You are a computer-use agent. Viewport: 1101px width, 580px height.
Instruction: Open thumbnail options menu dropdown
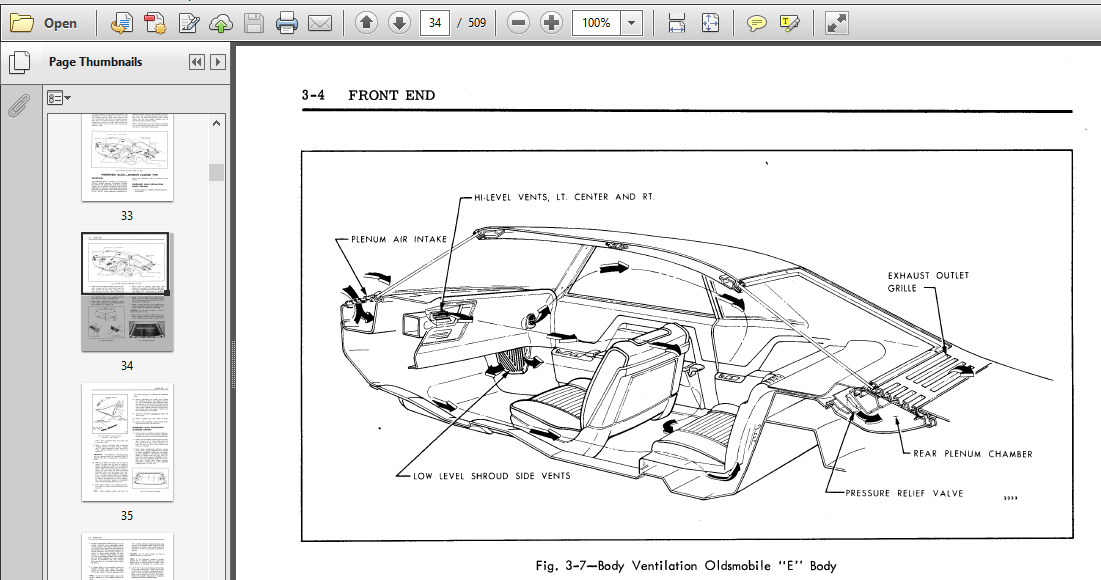pyautogui.click(x=59, y=98)
